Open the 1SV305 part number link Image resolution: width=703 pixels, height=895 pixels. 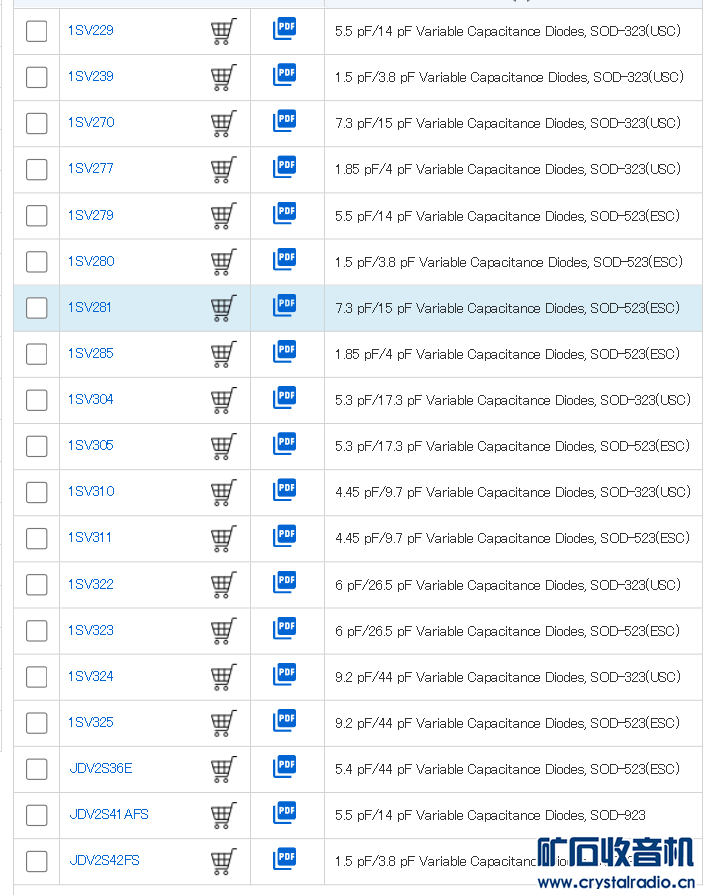point(91,445)
